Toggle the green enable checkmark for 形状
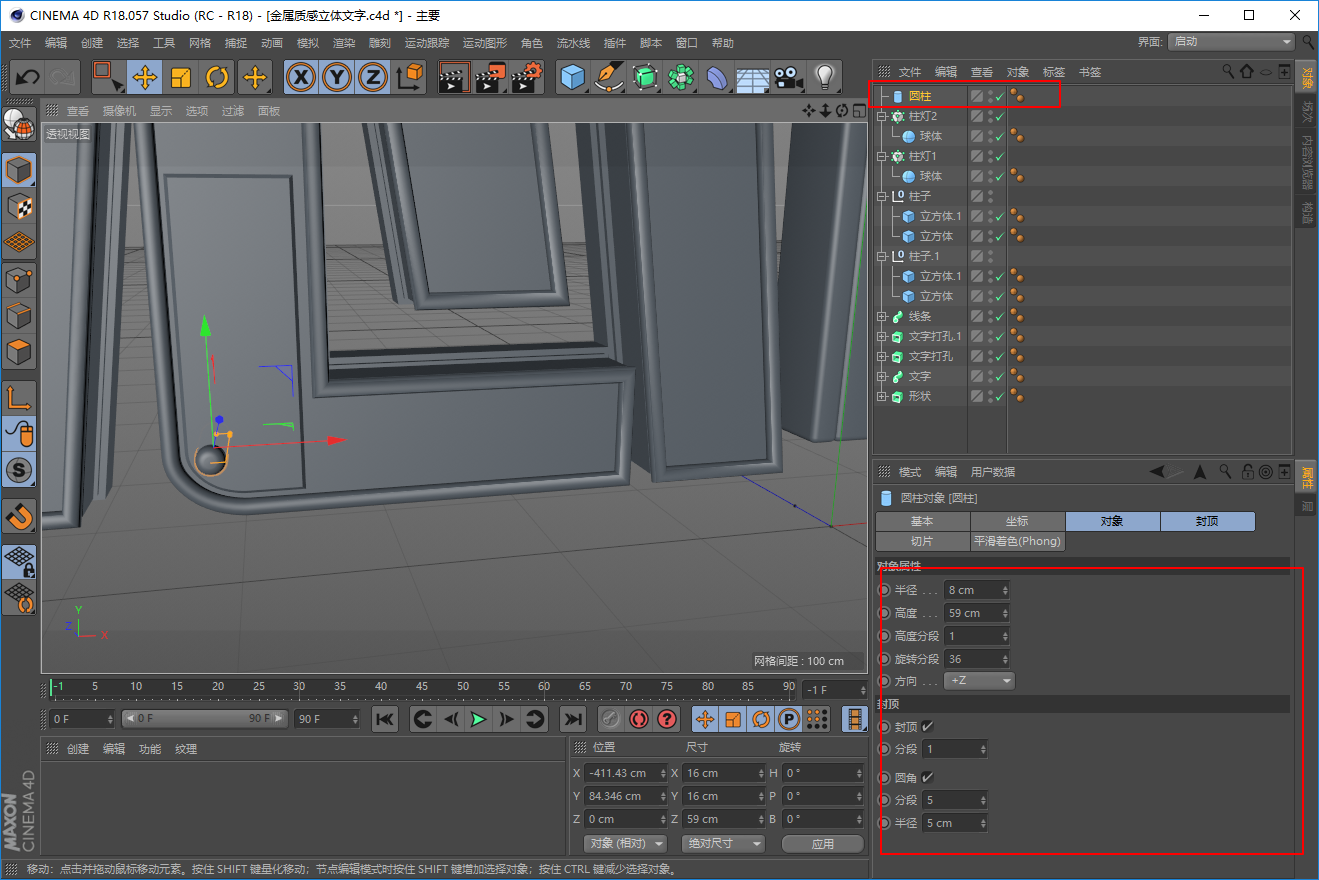 click(x=999, y=396)
